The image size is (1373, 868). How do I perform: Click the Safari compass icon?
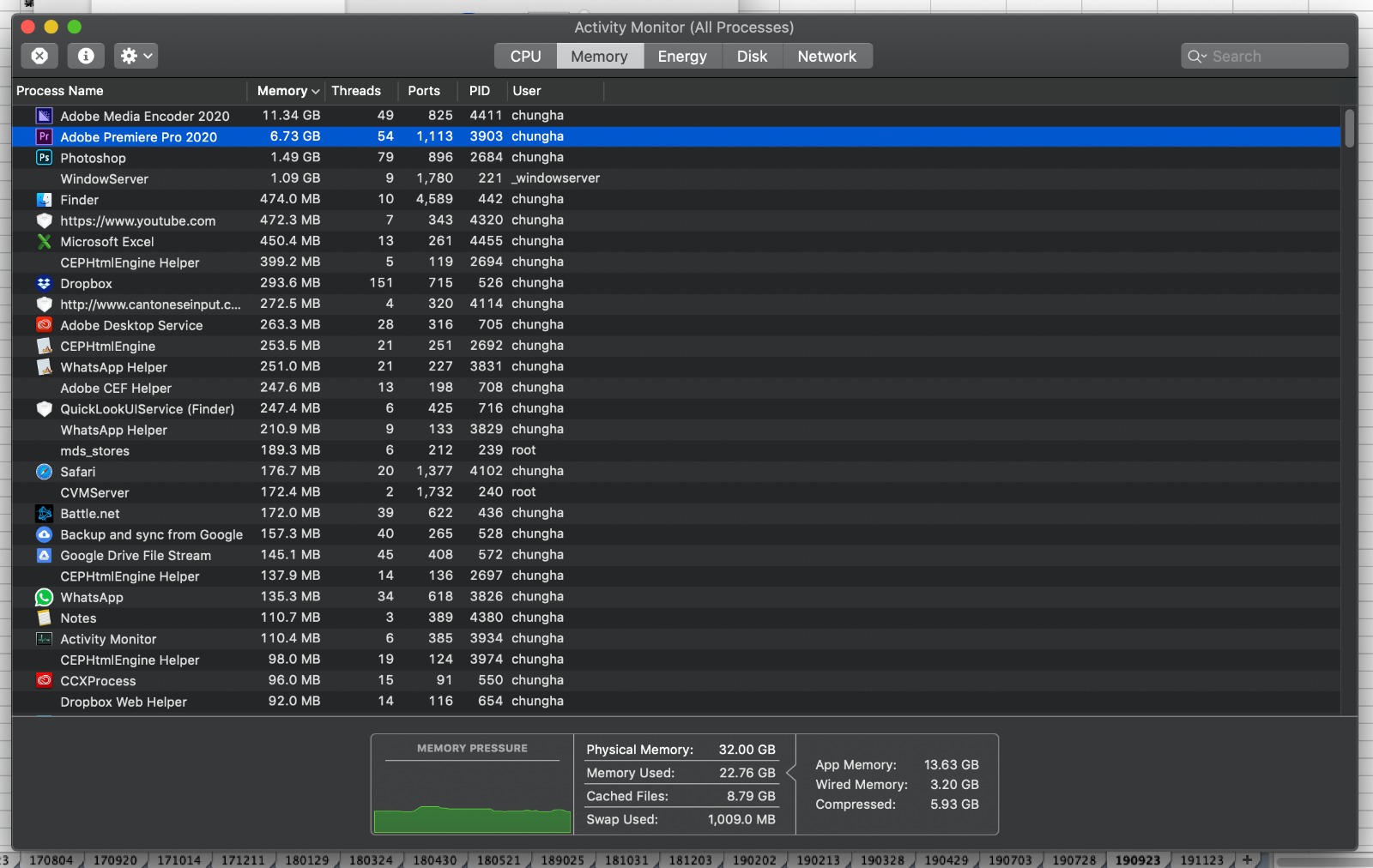45,472
